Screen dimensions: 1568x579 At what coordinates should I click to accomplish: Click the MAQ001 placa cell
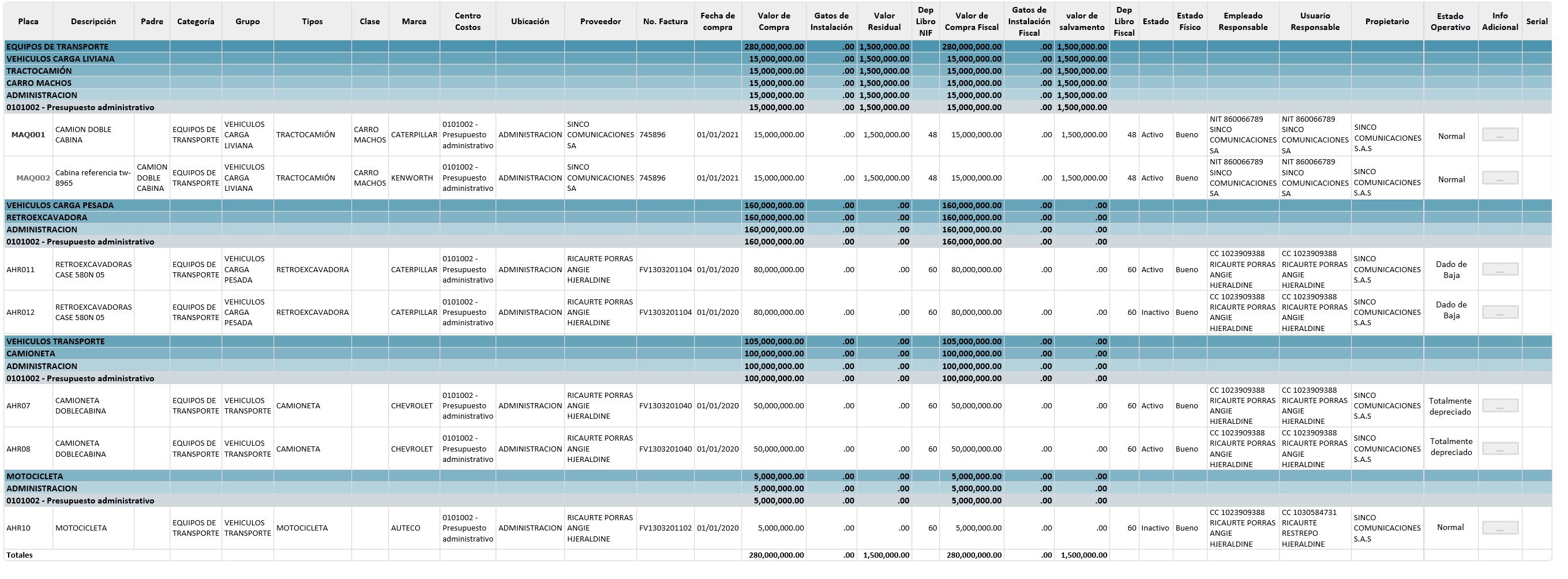coord(28,135)
